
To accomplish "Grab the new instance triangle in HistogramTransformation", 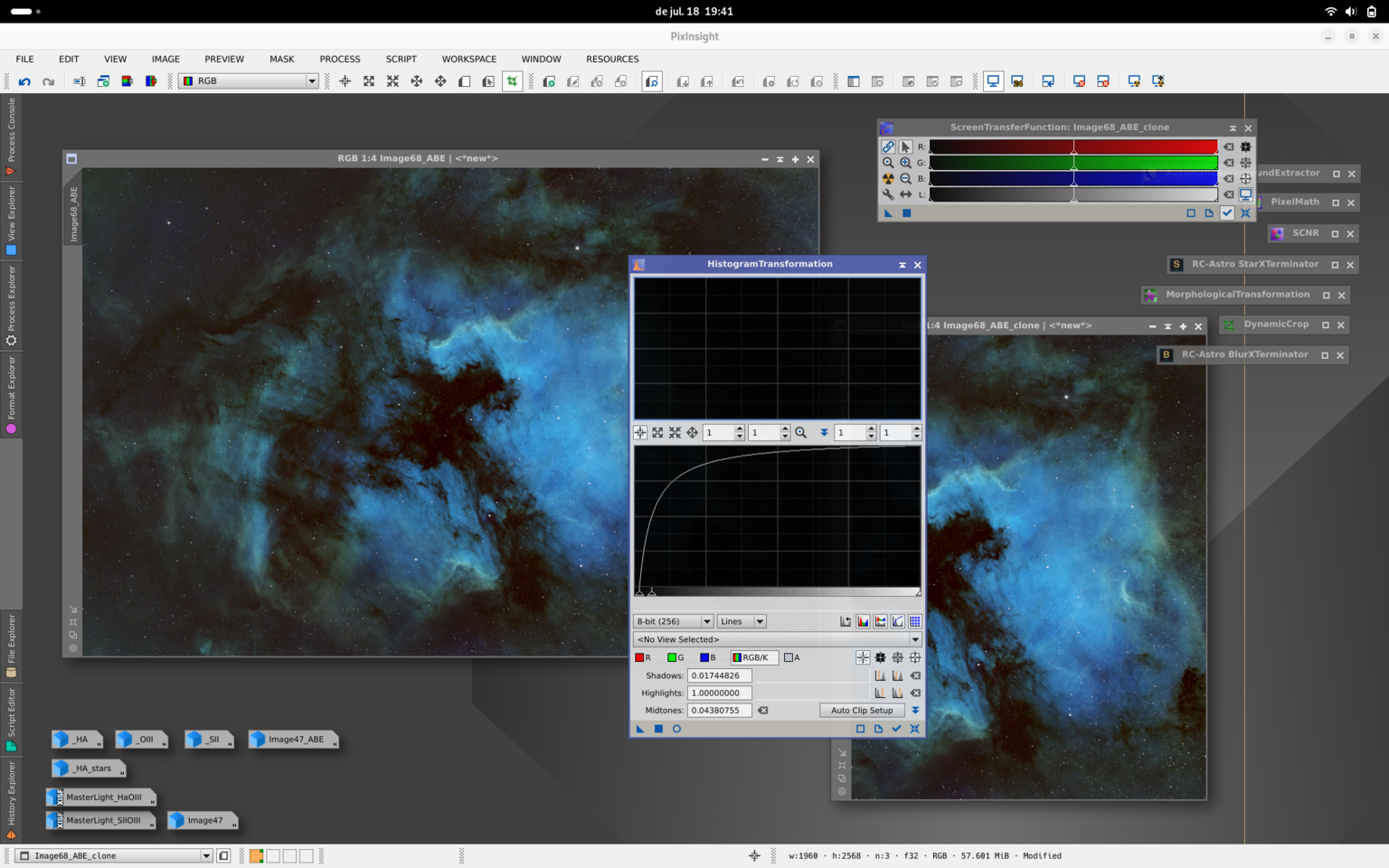I will click(640, 729).
